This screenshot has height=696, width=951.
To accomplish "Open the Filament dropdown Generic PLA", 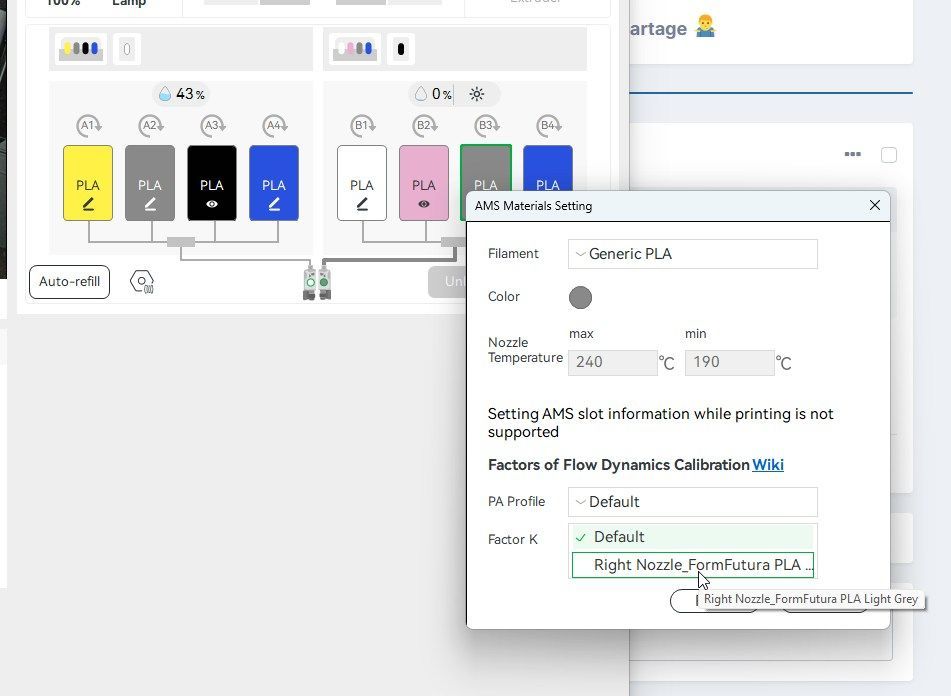I will pyautogui.click(x=693, y=254).
